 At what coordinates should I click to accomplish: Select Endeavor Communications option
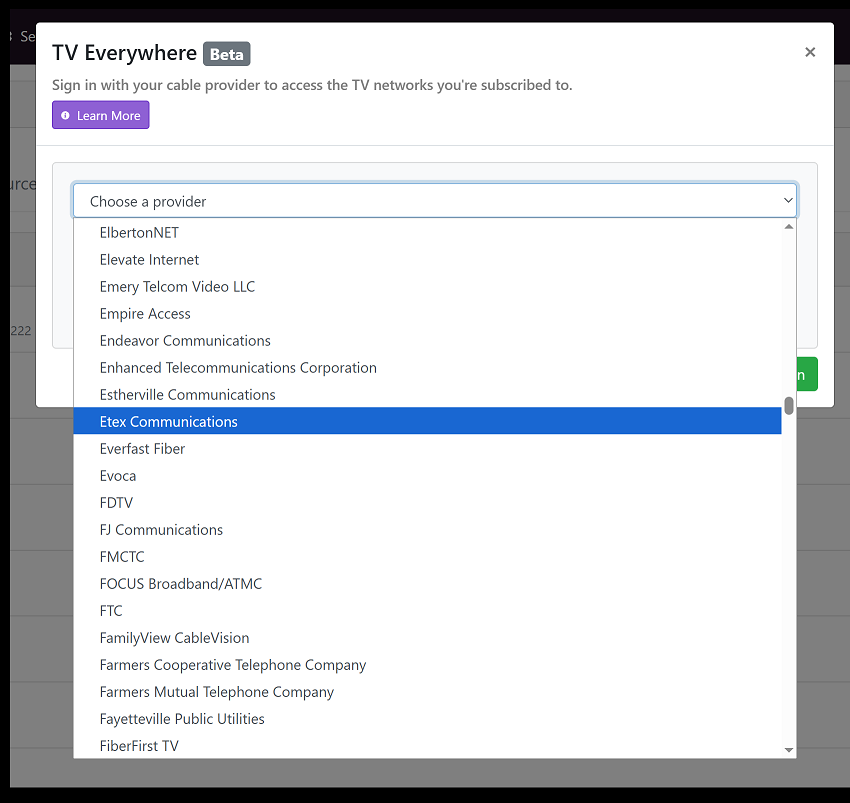point(185,340)
